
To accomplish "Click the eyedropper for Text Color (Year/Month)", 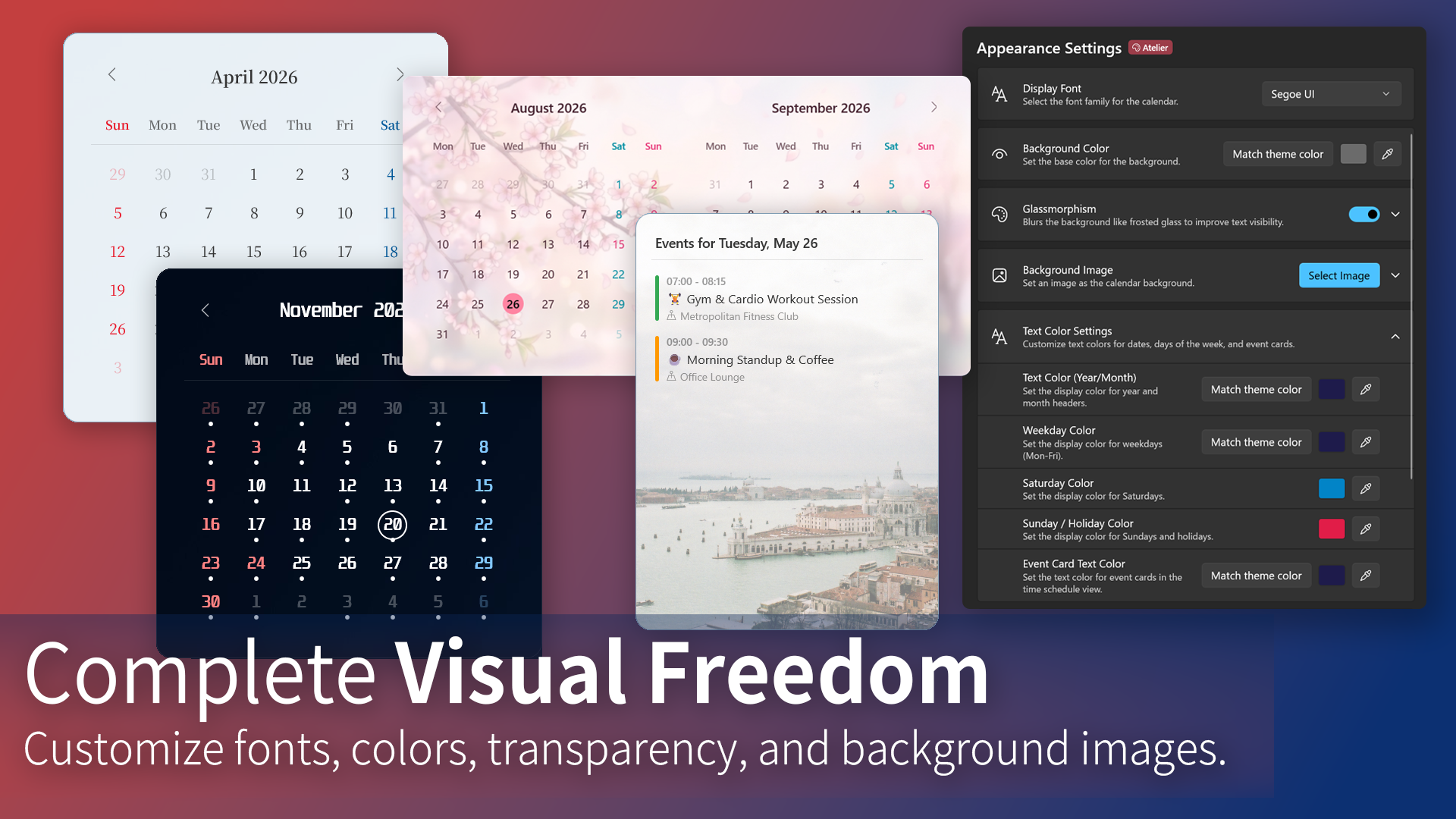I will coord(1366,389).
